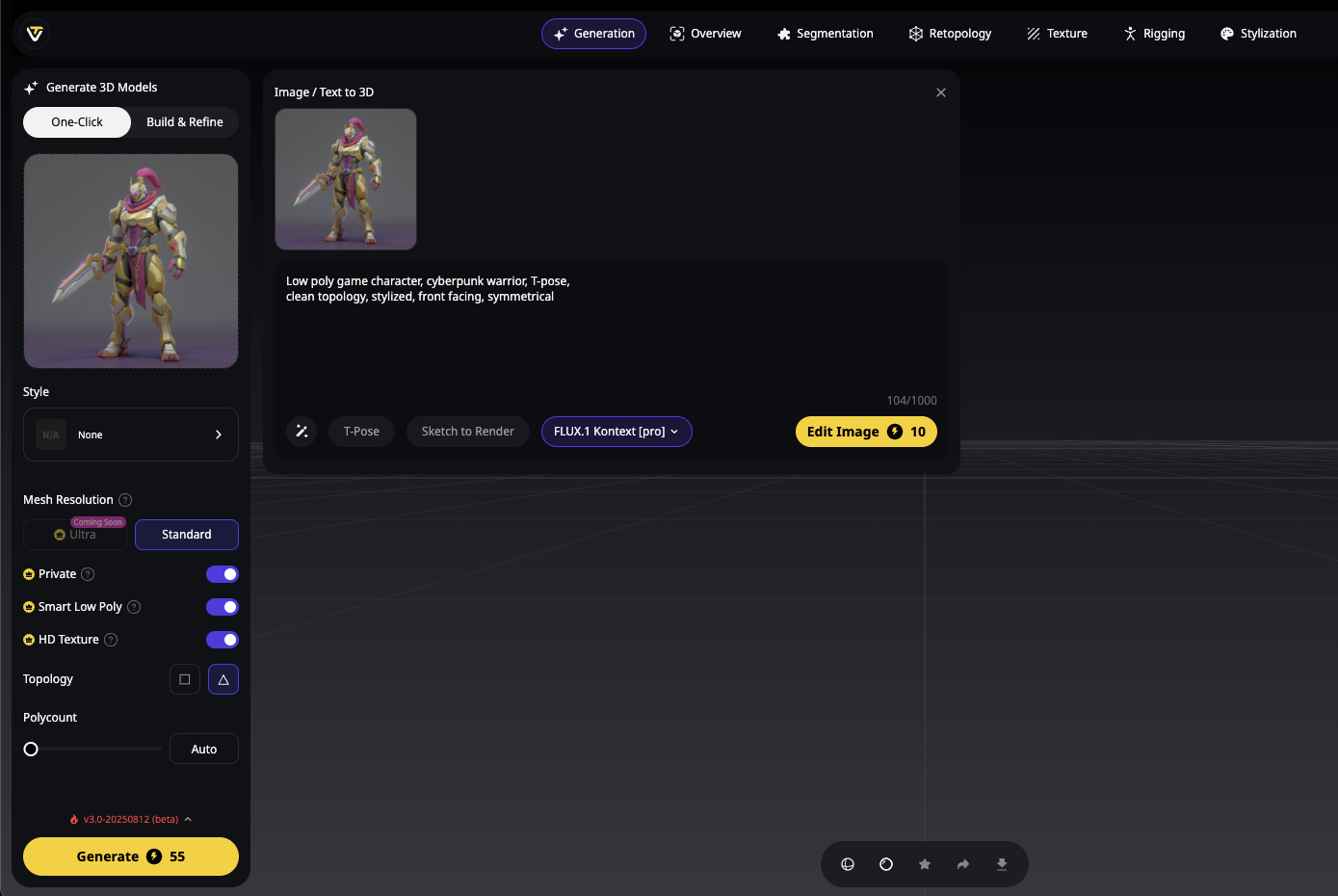Click the wireframe sphere view icon
This screenshot has height=896, width=1338.
pos(848,864)
